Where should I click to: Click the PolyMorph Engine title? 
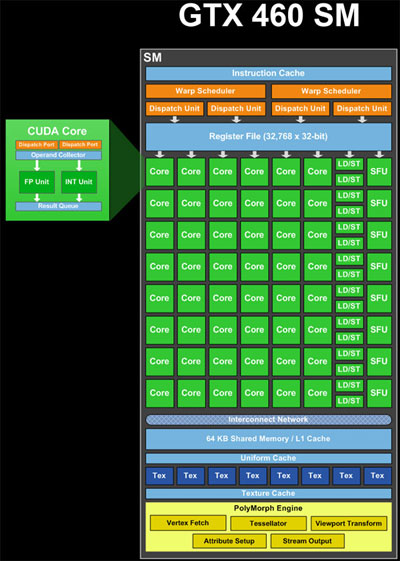268,508
